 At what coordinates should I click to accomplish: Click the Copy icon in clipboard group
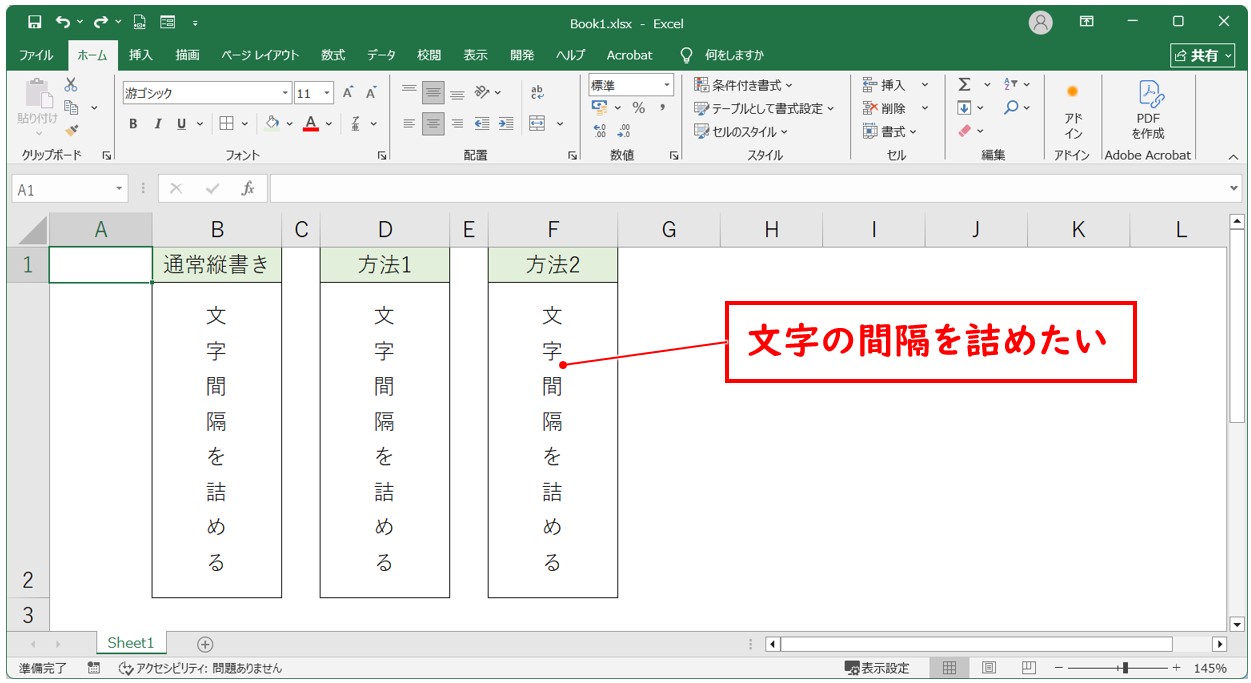[71, 107]
